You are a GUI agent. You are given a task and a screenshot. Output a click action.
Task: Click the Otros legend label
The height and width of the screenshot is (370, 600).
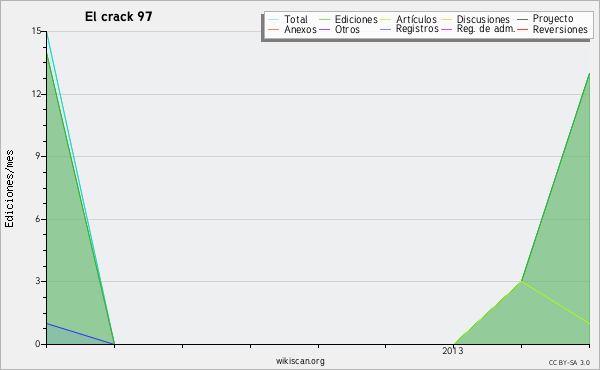click(x=347, y=29)
